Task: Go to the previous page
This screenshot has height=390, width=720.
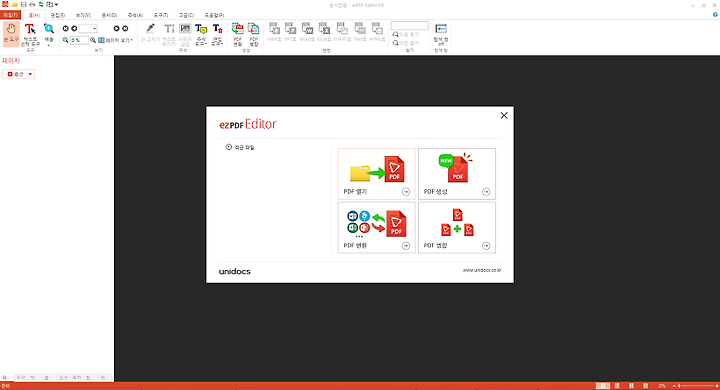Action: [x=74, y=28]
